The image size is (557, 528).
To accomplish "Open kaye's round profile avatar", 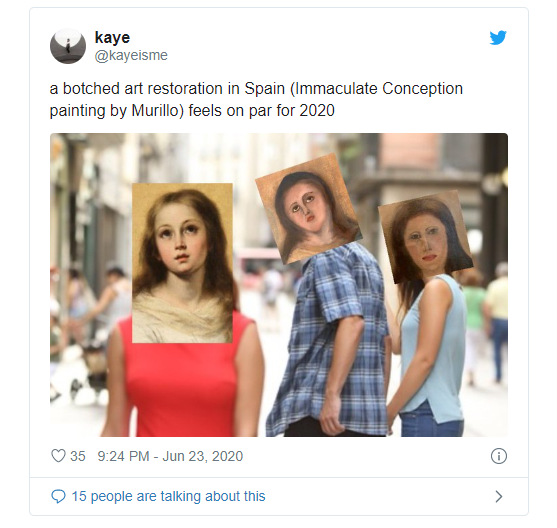I will coord(68,46).
